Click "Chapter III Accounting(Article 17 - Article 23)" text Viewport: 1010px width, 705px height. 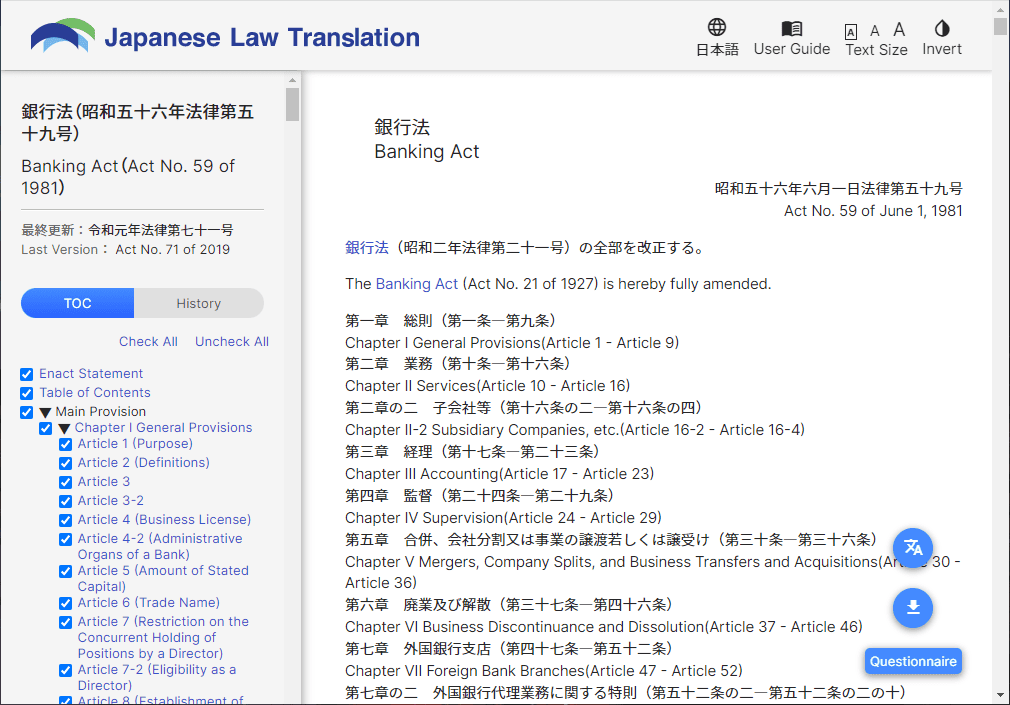tap(499, 474)
